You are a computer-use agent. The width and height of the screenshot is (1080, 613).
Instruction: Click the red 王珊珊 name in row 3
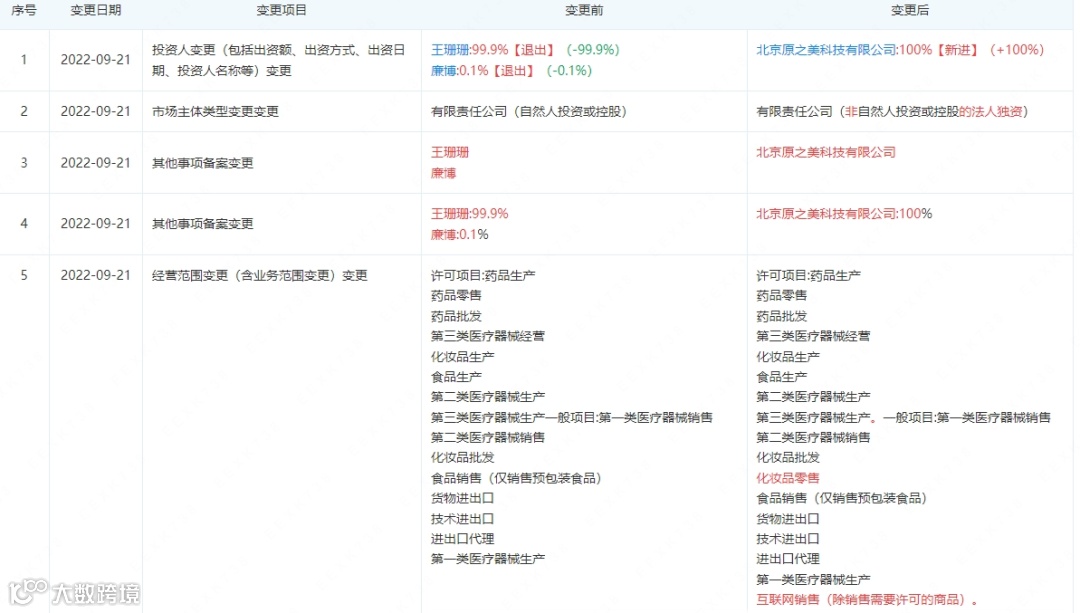click(450, 152)
